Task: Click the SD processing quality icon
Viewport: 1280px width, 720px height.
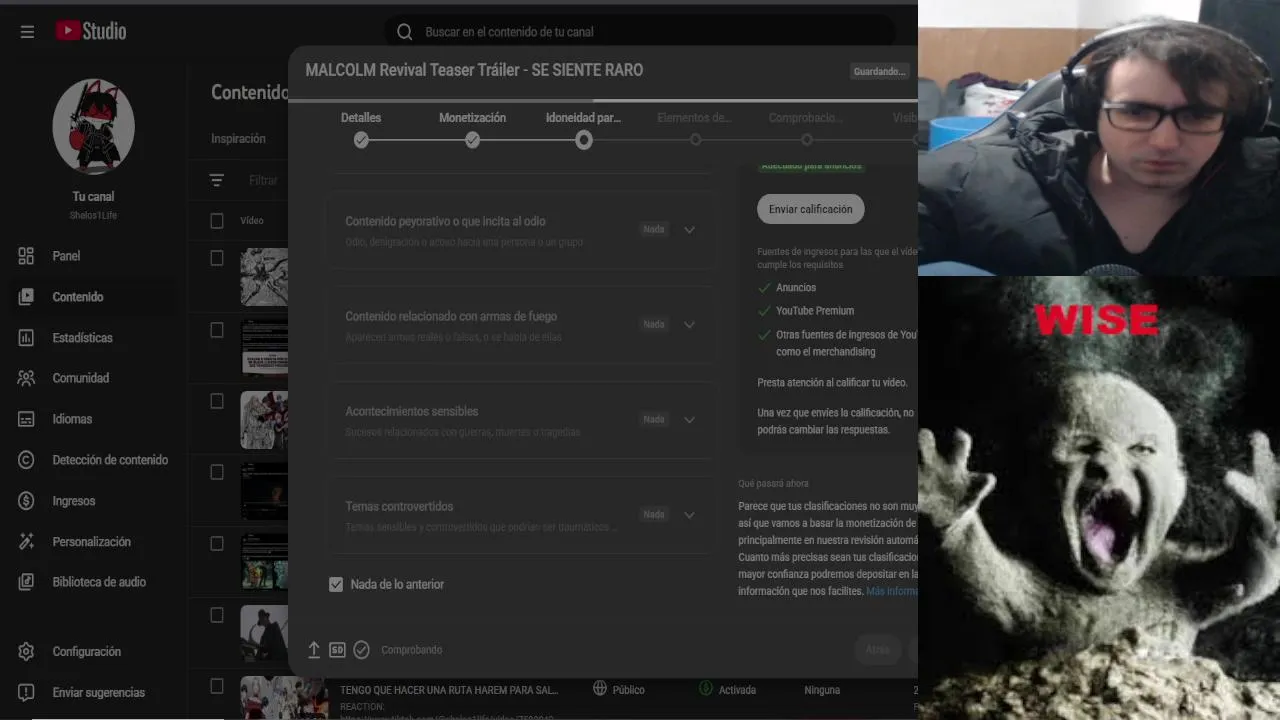Action: [337, 650]
